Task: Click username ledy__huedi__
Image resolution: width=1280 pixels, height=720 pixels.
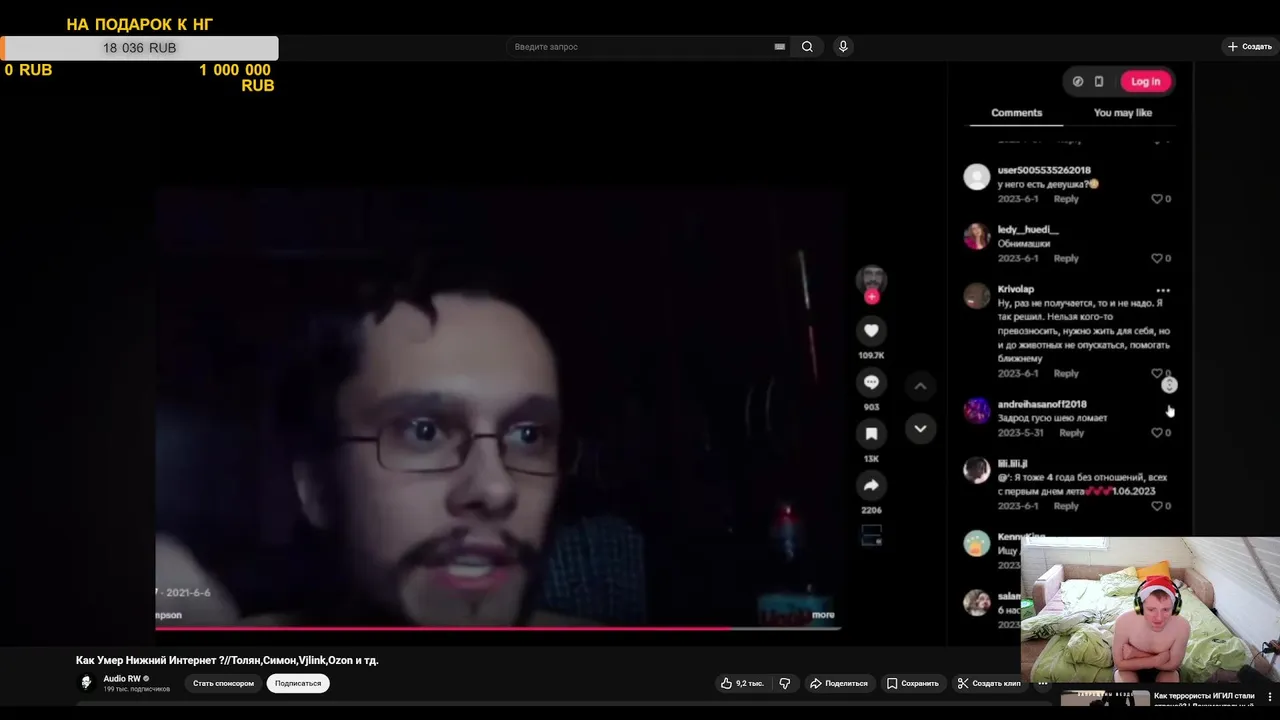Action: coord(1028,230)
